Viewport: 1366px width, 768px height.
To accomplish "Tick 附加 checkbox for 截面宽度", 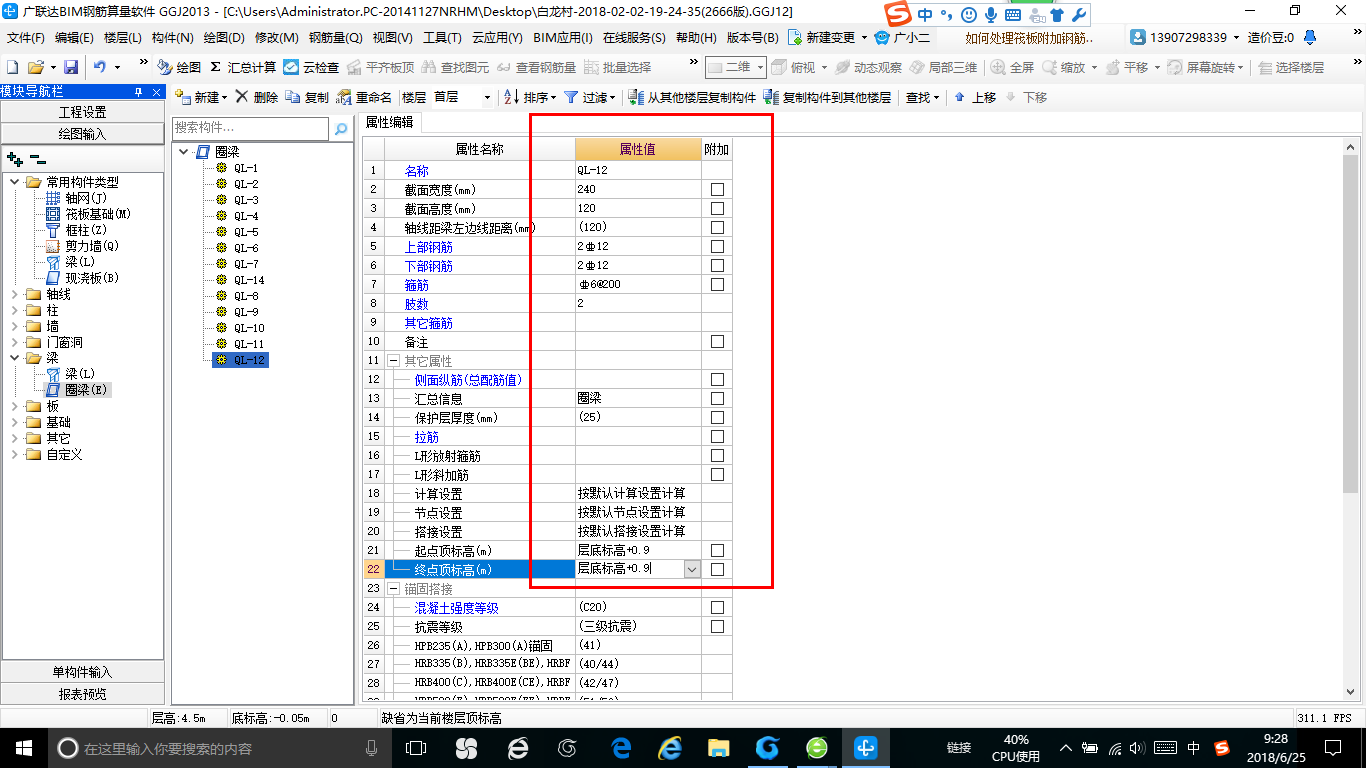I will tap(717, 189).
